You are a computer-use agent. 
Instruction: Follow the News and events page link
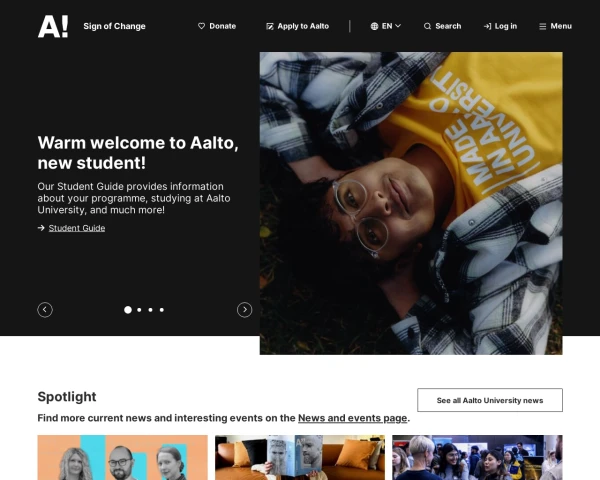(x=352, y=418)
